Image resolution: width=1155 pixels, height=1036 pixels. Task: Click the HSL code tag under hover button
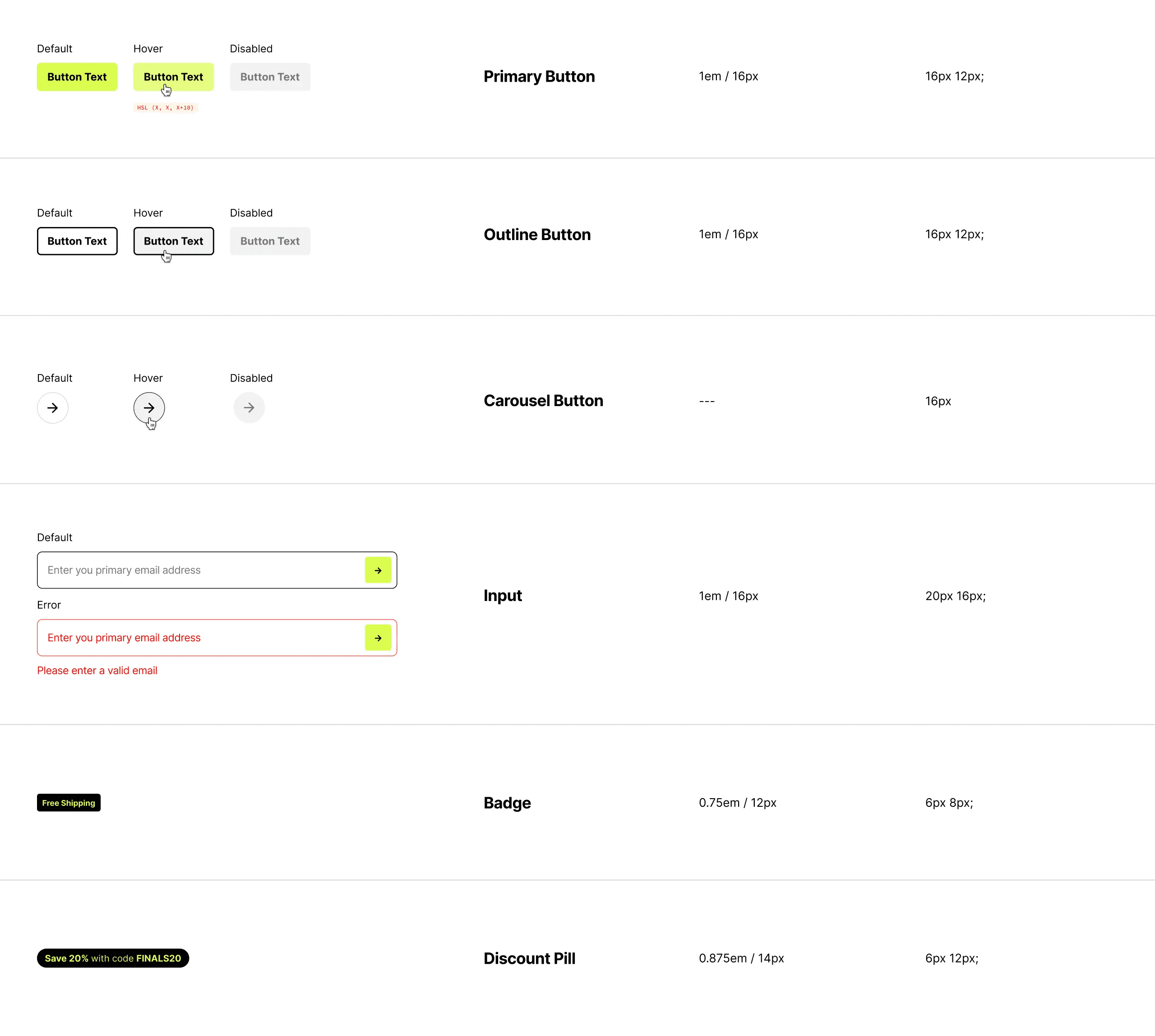pyautogui.click(x=166, y=107)
